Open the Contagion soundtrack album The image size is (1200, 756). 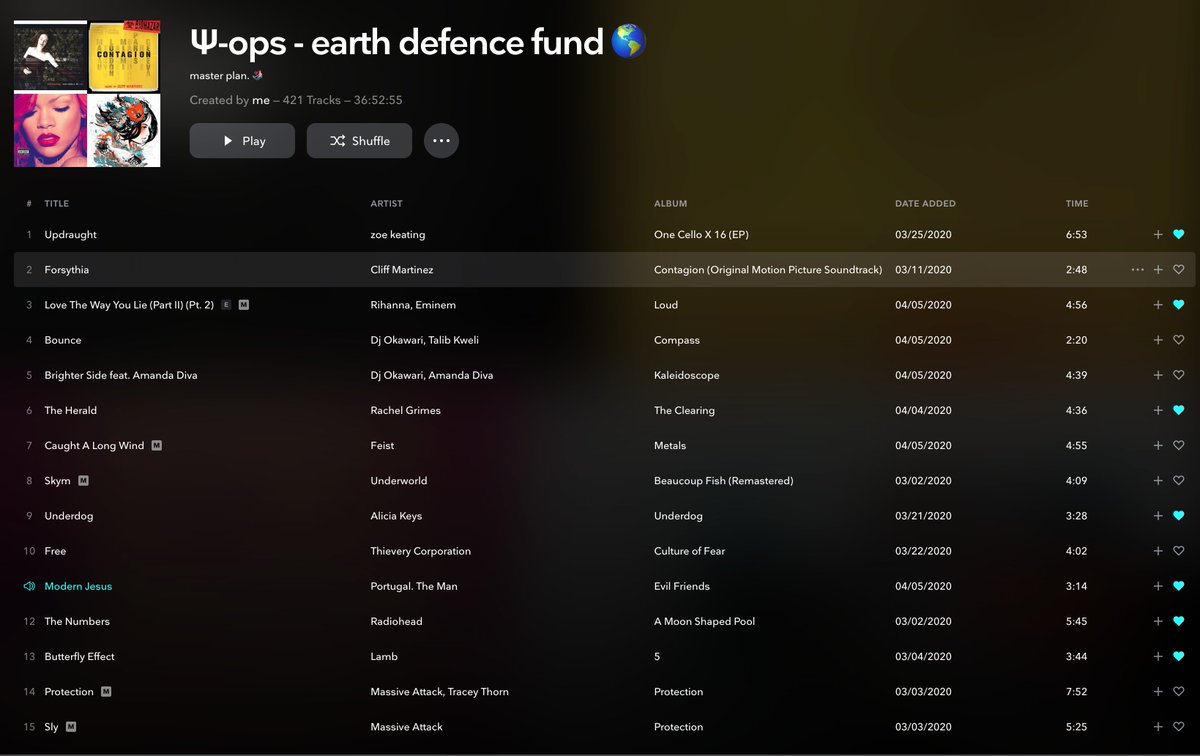768,270
